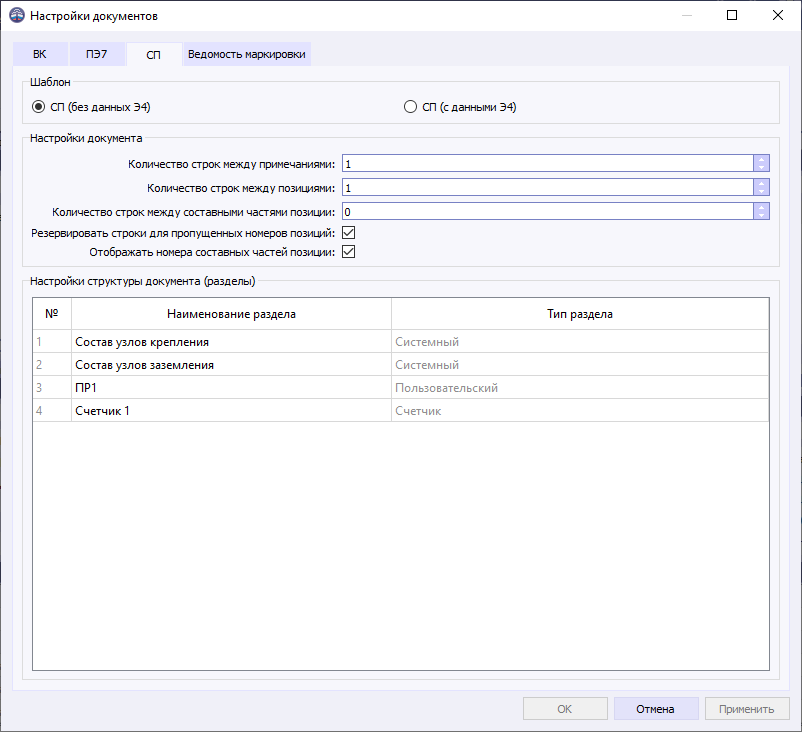The width and height of the screenshot is (802, 732).
Task: Click the down arrow on 'Количество строк между позициями'
Action: point(761,191)
